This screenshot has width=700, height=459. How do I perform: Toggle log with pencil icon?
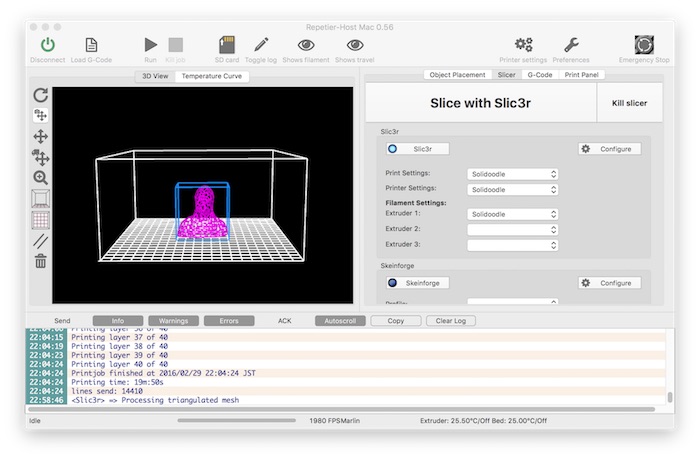(261, 45)
